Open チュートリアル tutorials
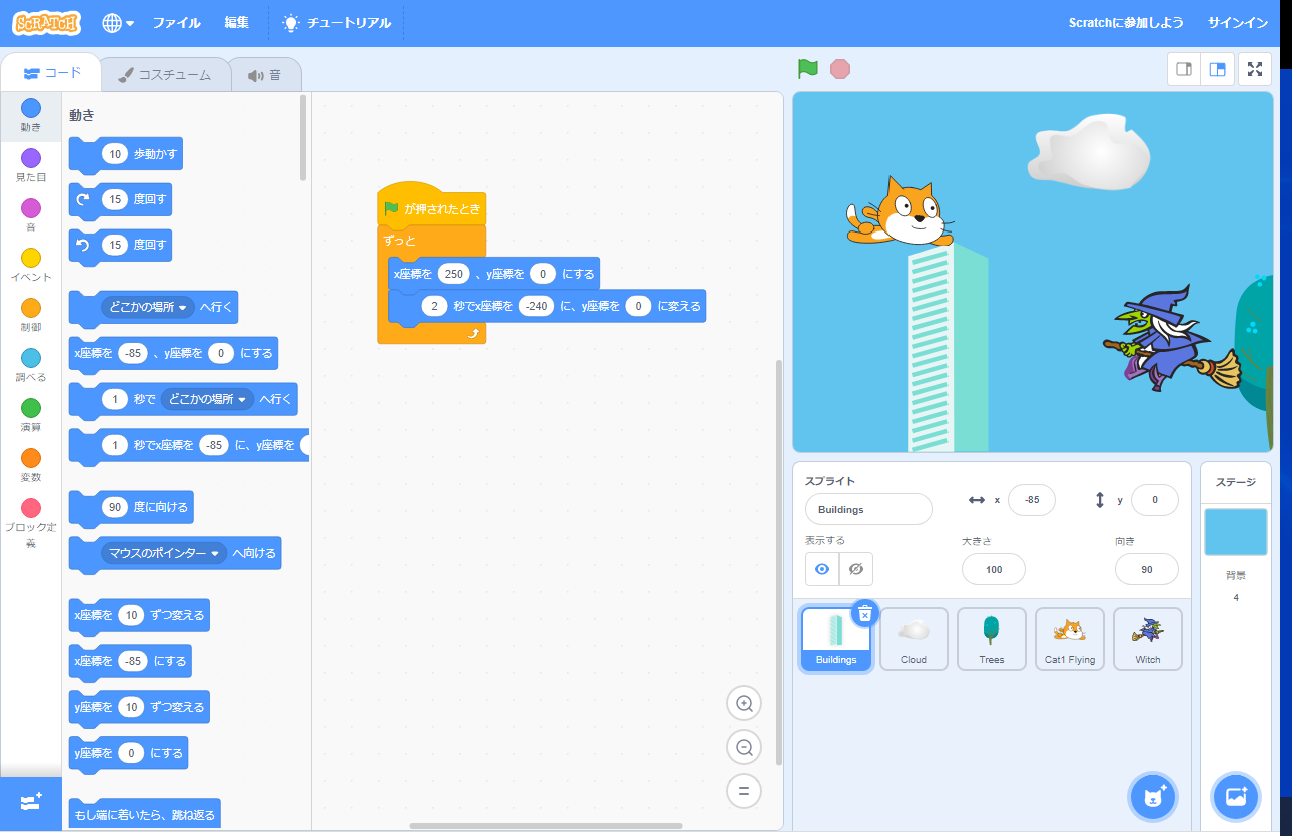 coord(336,22)
